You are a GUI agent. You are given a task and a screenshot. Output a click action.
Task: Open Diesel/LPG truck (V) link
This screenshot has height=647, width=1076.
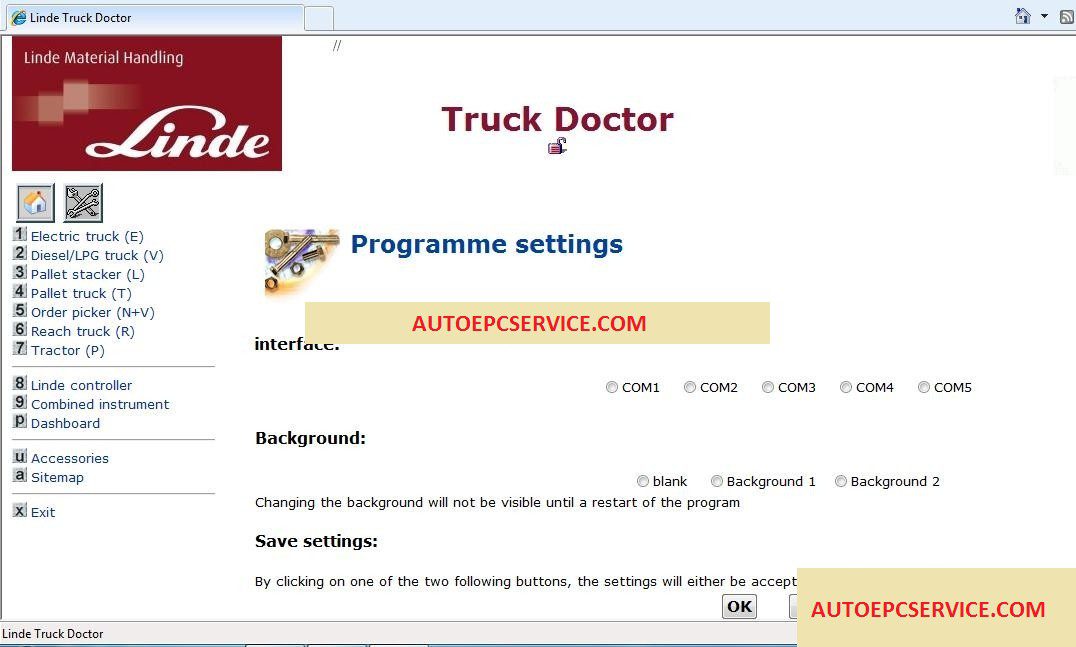tap(97, 255)
